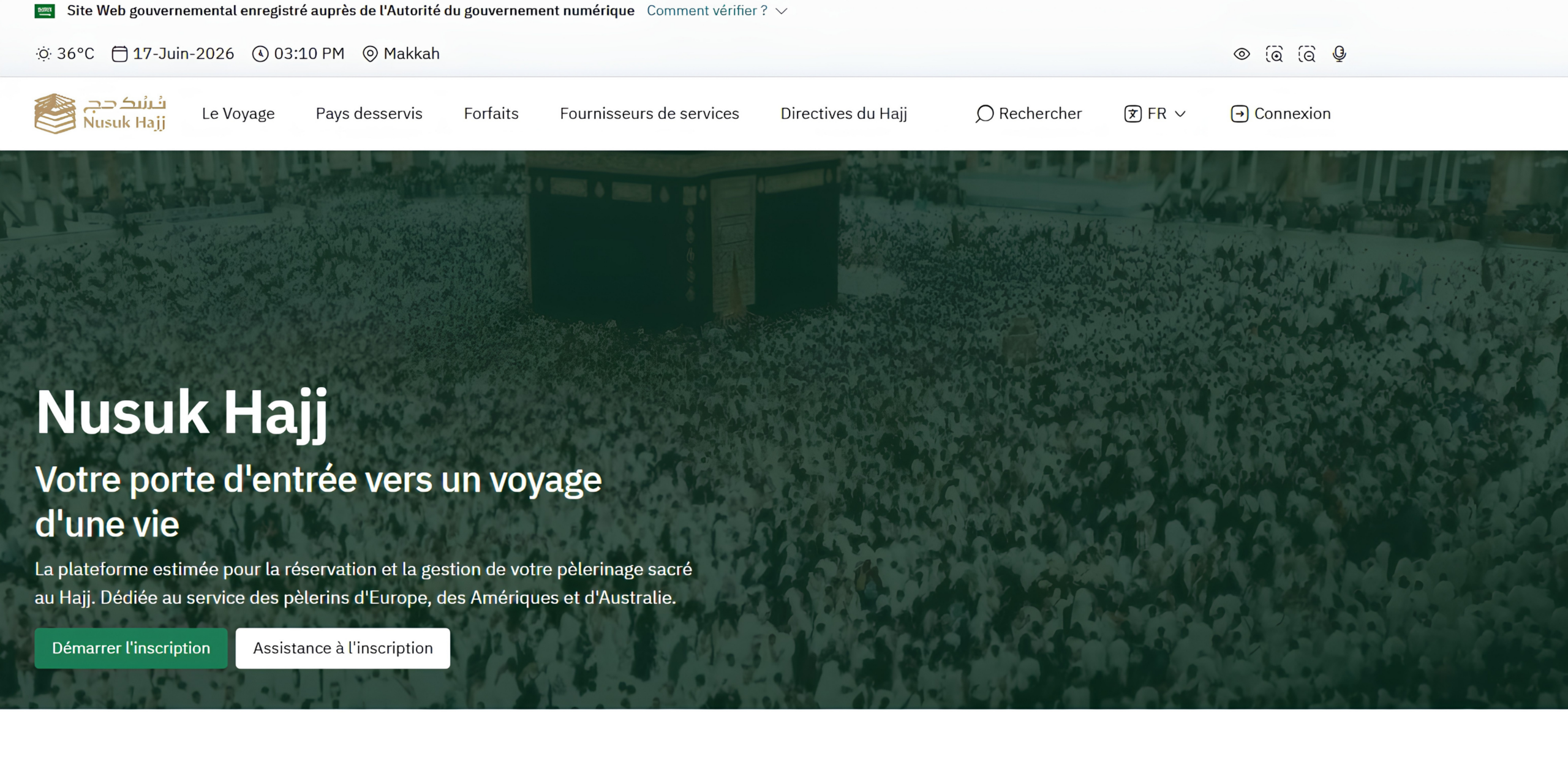
Task: Click the Comment vérifier ? link
Action: pyautogui.click(x=707, y=11)
